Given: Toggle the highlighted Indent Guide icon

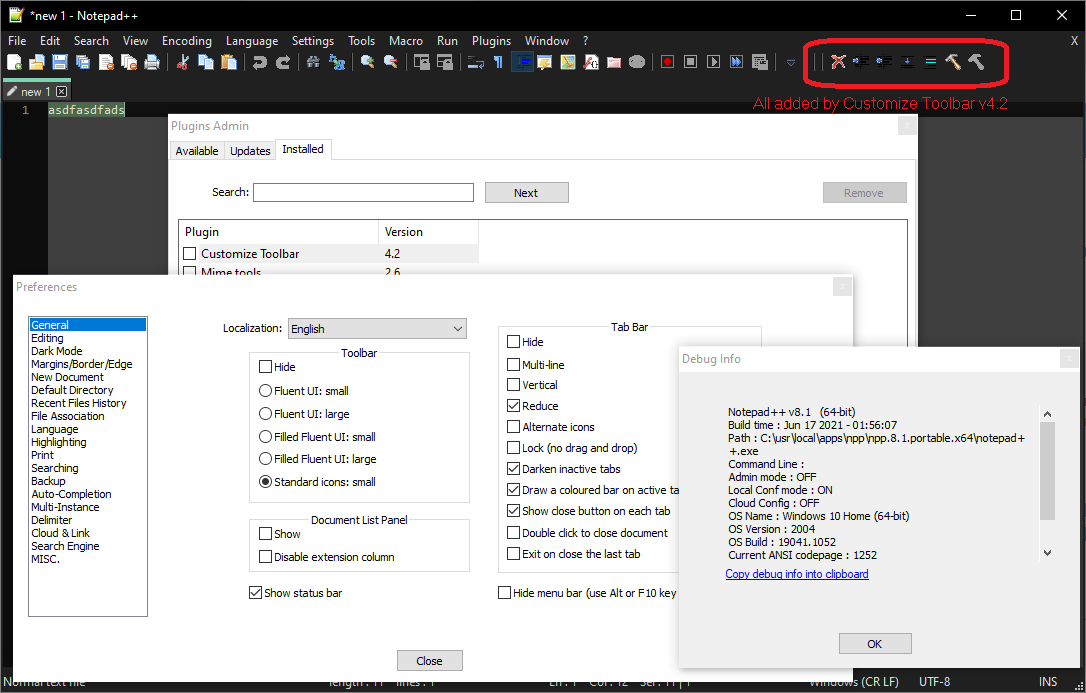Looking at the screenshot, I should tap(522, 62).
